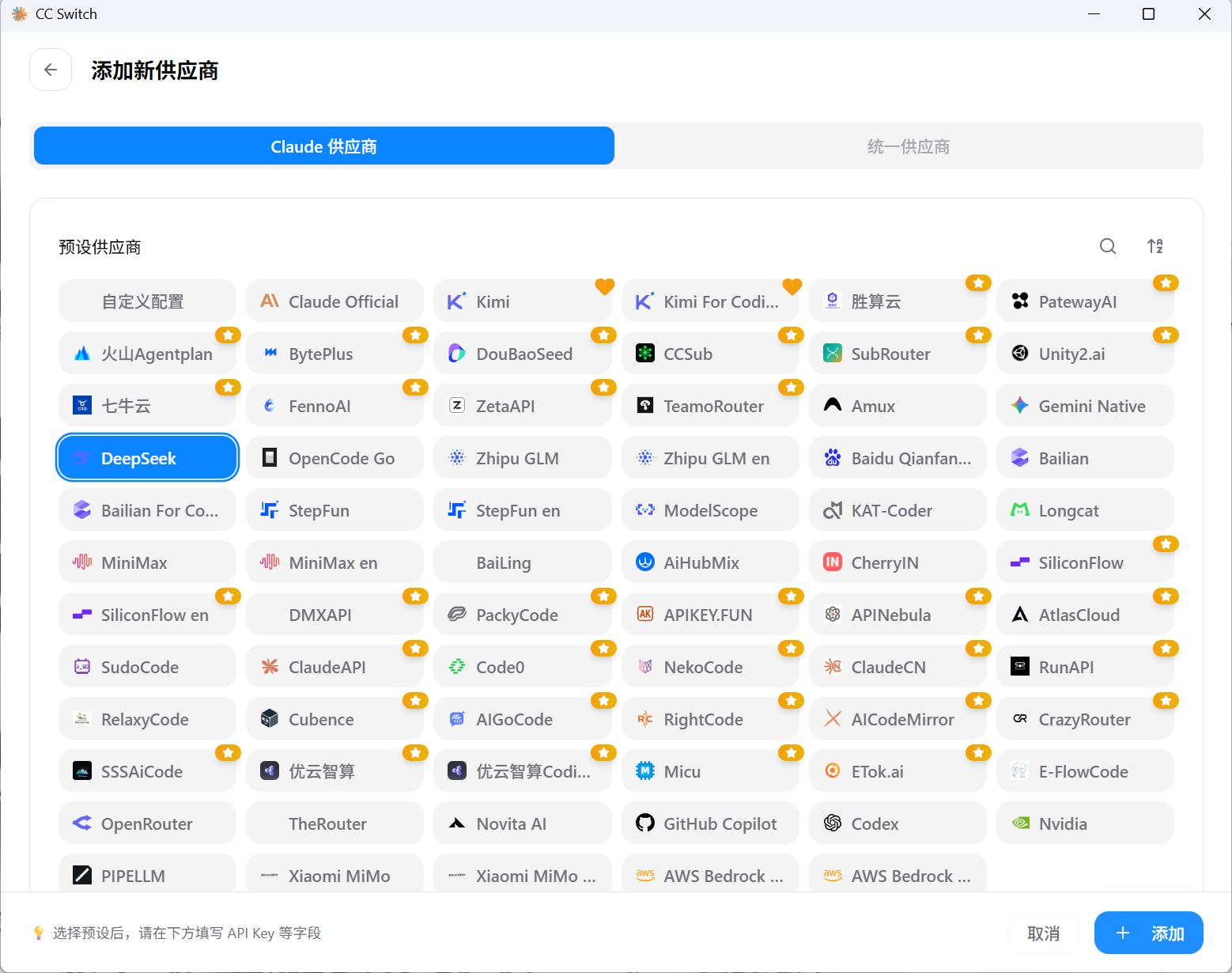The height and width of the screenshot is (973, 1232).
Task: Select the SubRouter logo icon
Action: point(833,354)
